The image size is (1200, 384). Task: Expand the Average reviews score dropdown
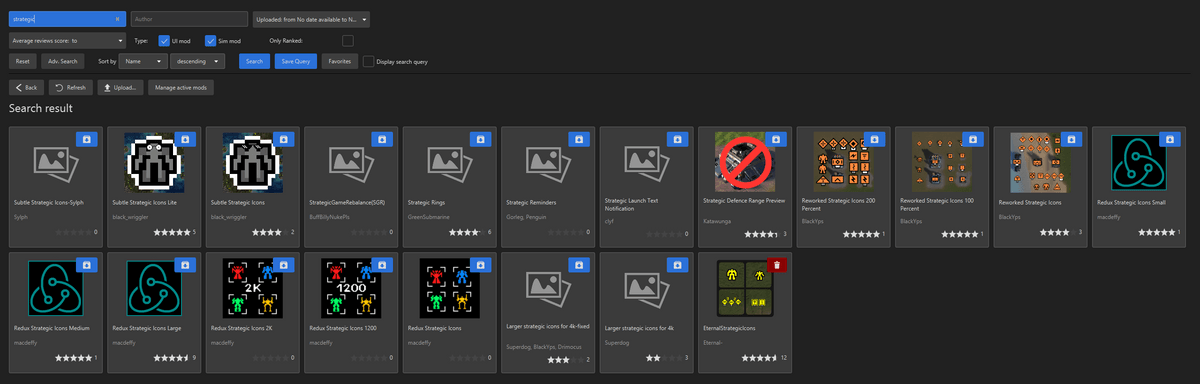[x=67, y=41]
